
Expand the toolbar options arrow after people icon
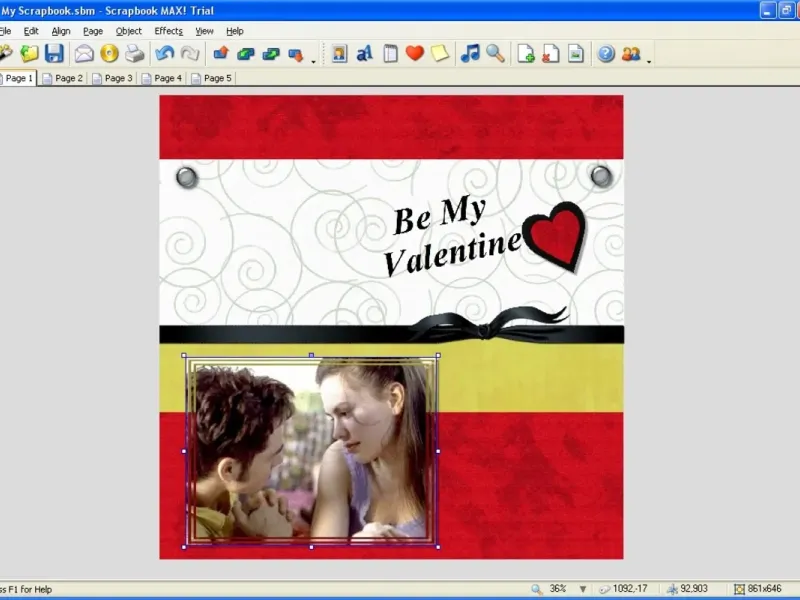coord(649,61)
